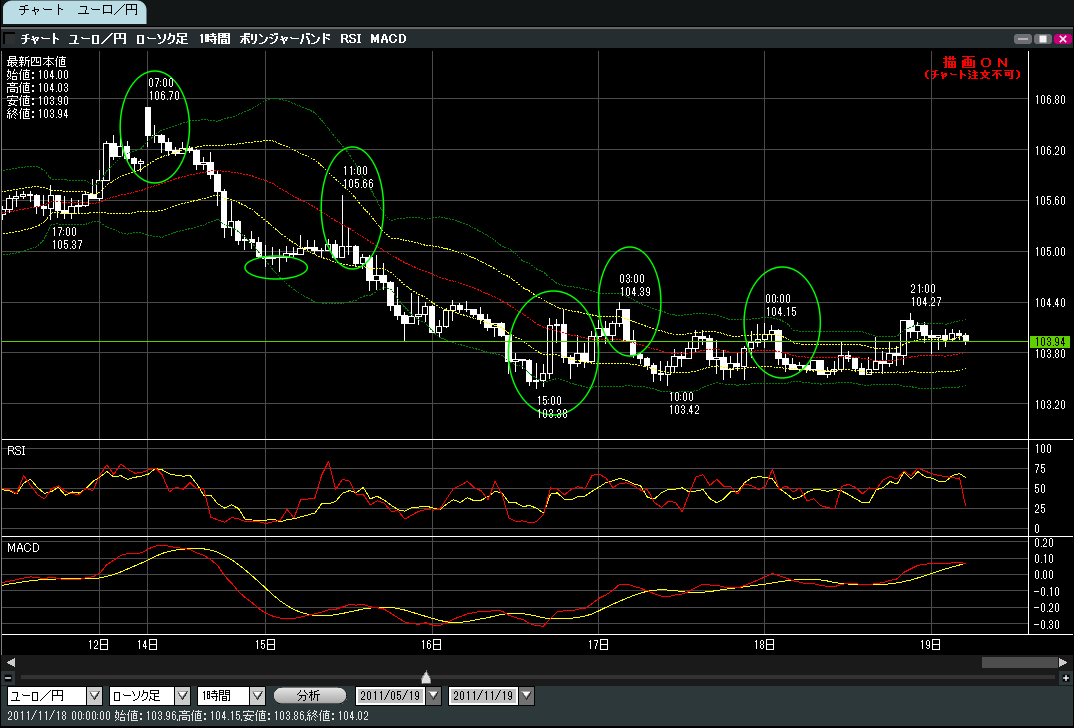
Task: Click the 分析 analysis button
Action: [x=309, y=695]
